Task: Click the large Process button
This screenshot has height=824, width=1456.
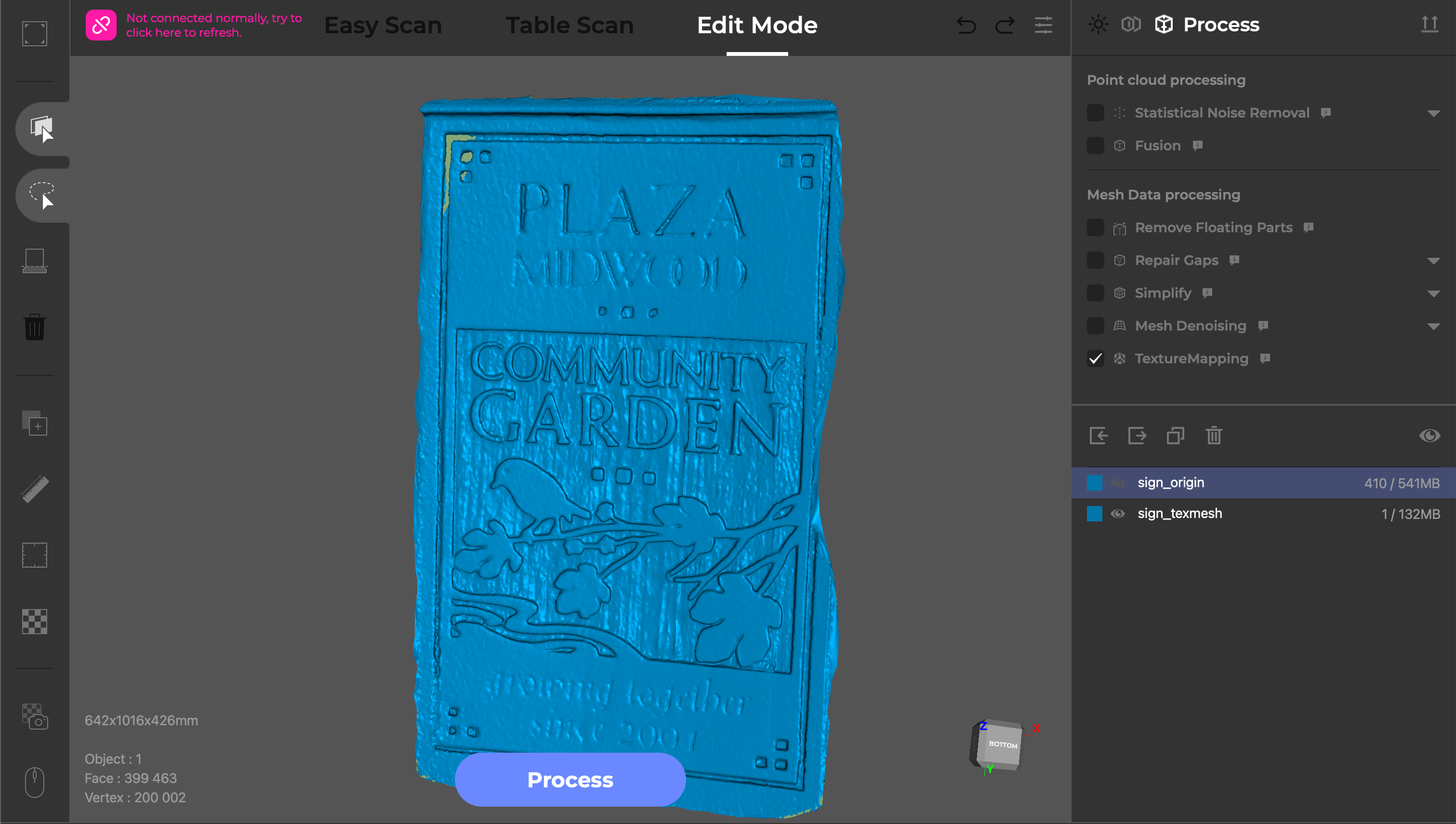Action: click(x=569, y=779)
